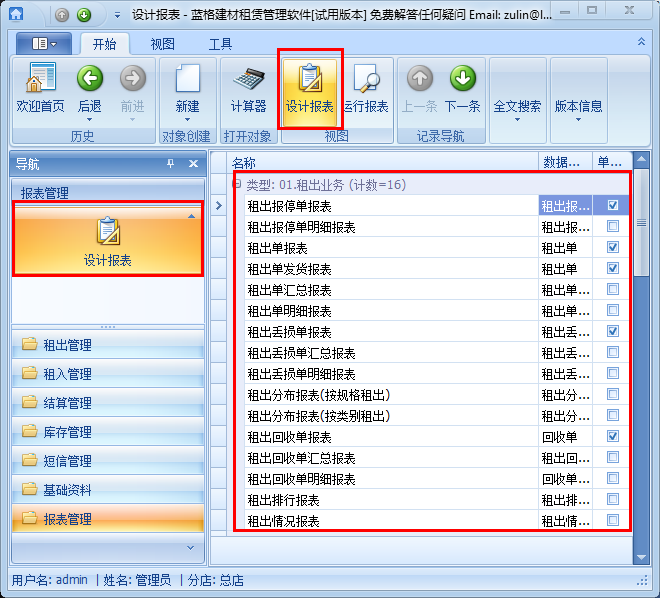Go to next record with 下一条
The image size is (660, 598).
(463, 89)
